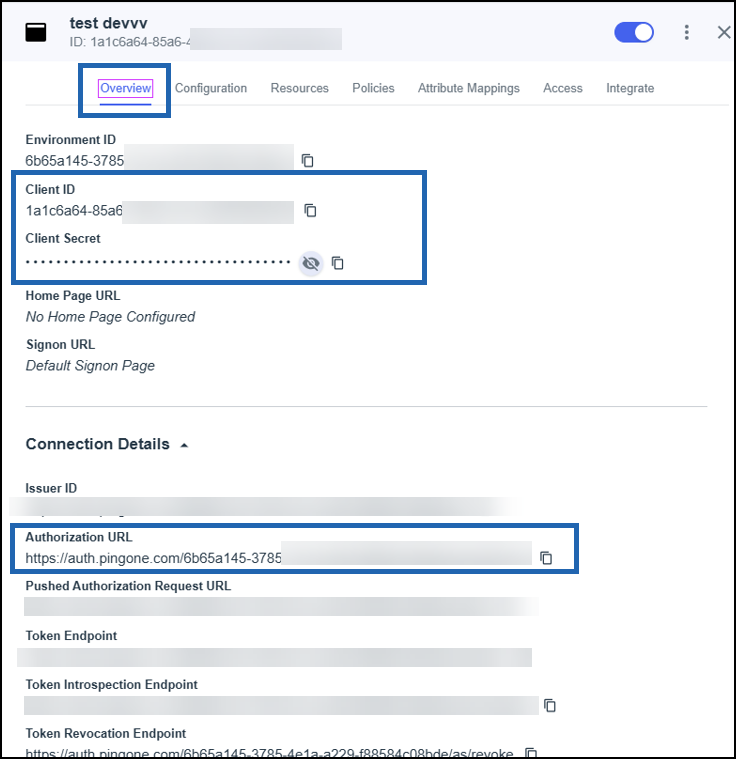Click the ID text under the title
This screenshot has width=736, height=759.
(130, 42)
